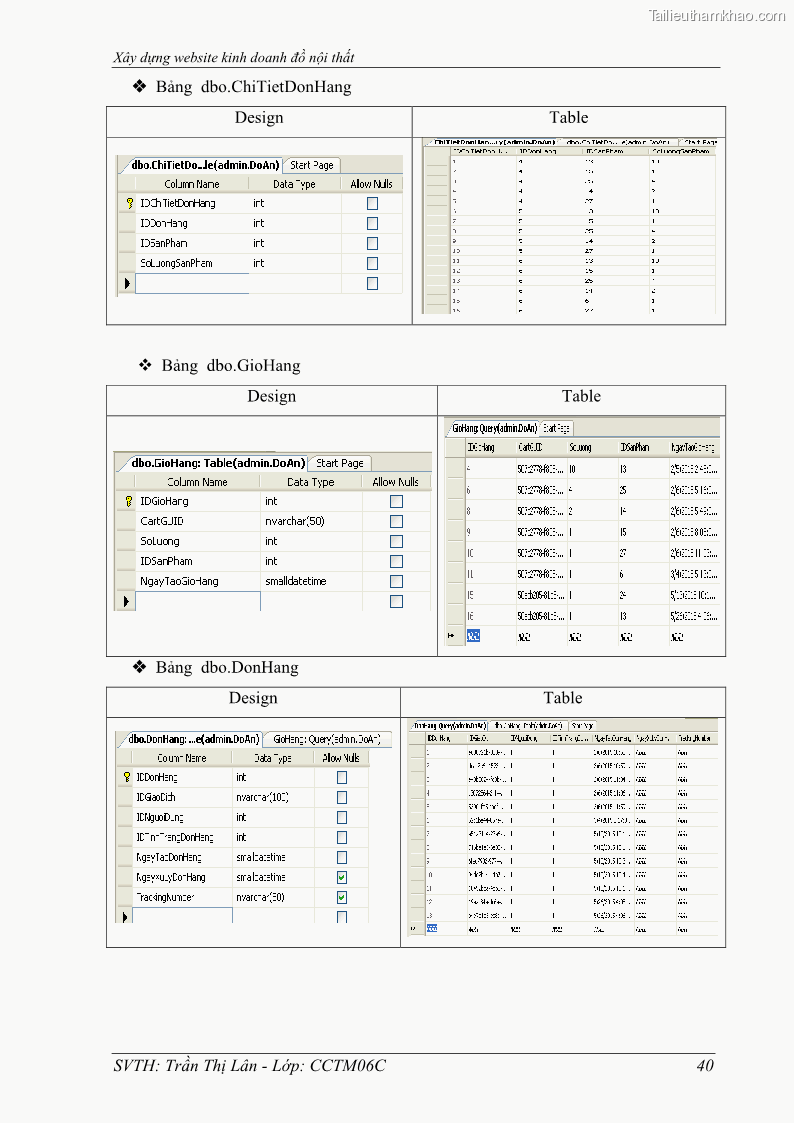Click Column Name header in GioHang design

tap(198, 482)
